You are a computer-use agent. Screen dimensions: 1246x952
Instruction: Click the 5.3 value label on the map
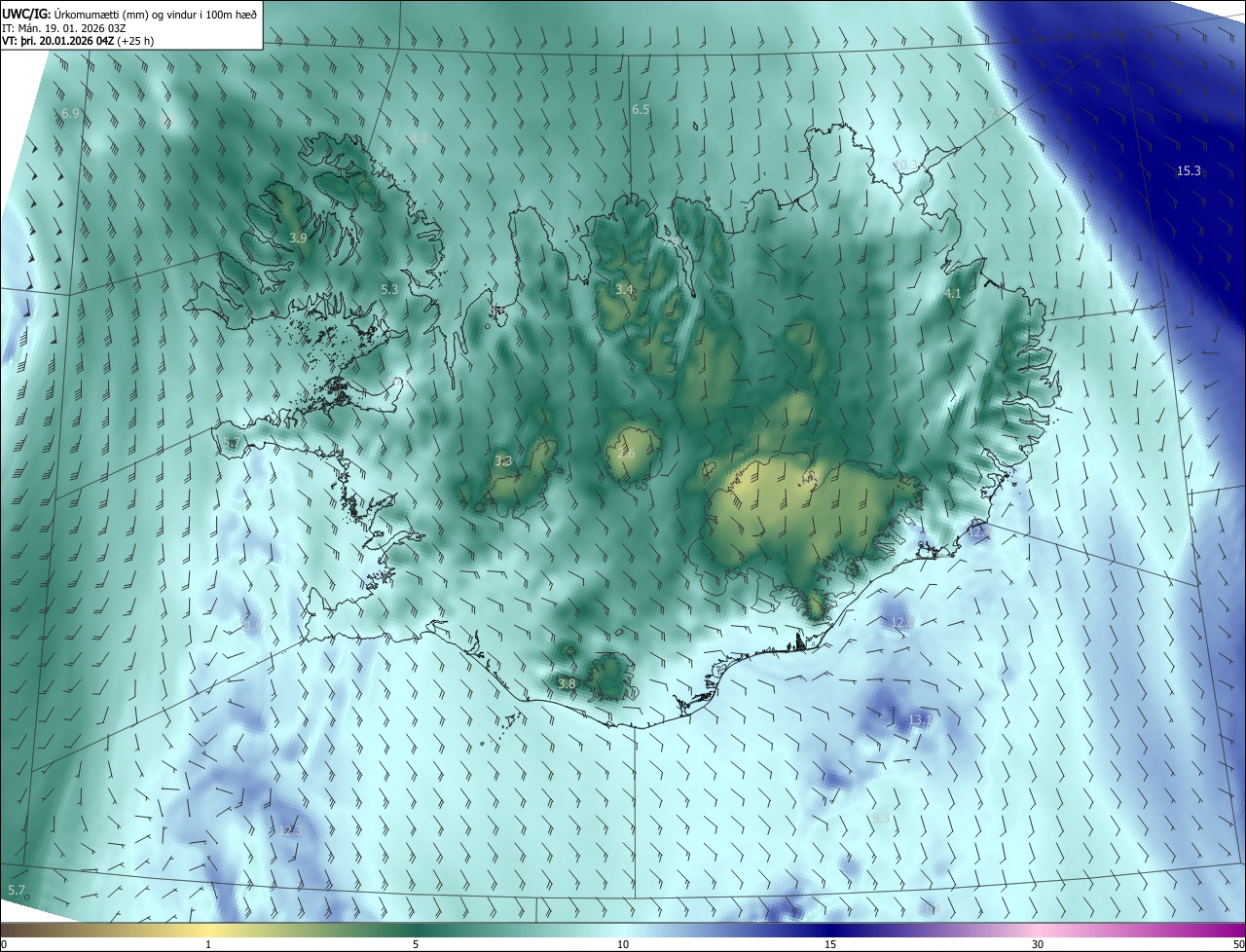pyautogui.click(x=389, y=289)
